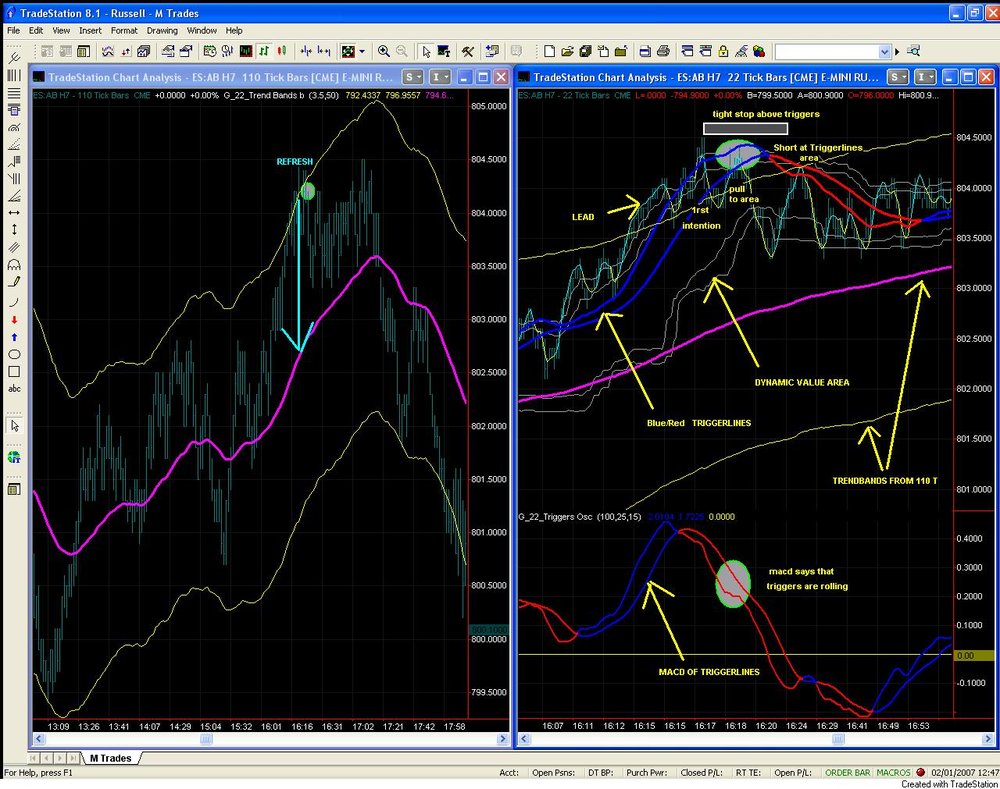The height and width of the screenshot is (789, 1000).
Task: Click the 'Blue/Red TRIGGERLINES' annotation
Action: [698, 423]
